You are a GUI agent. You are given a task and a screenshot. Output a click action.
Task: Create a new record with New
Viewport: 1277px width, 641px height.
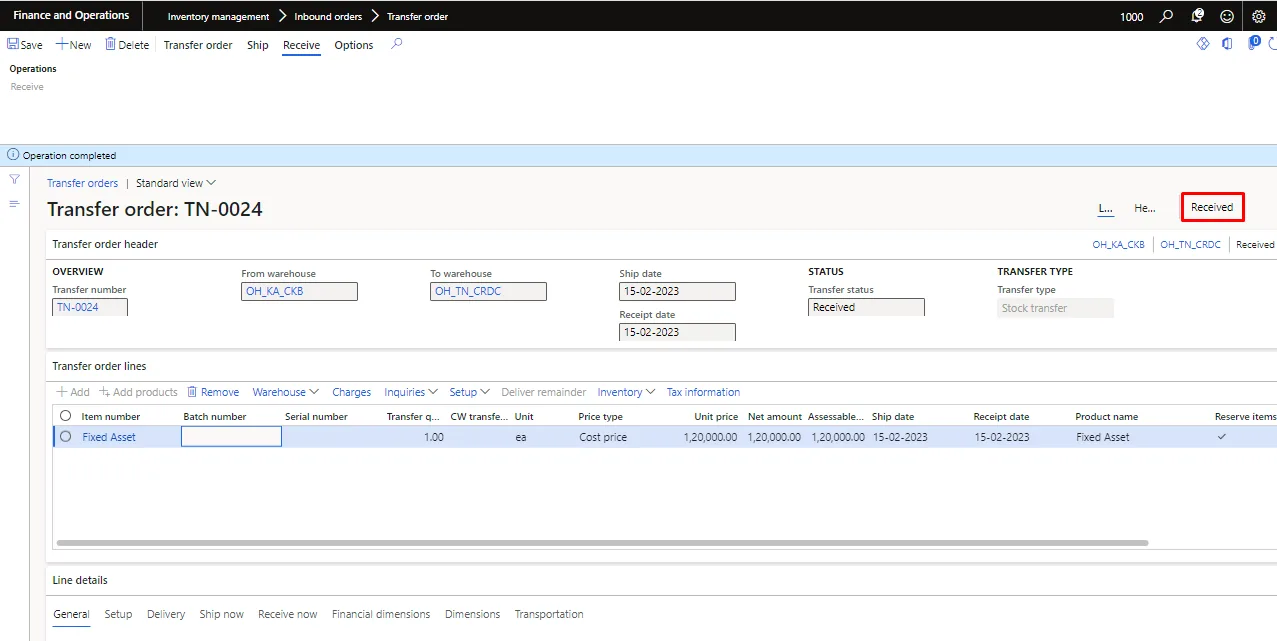(x=73, y=45)
